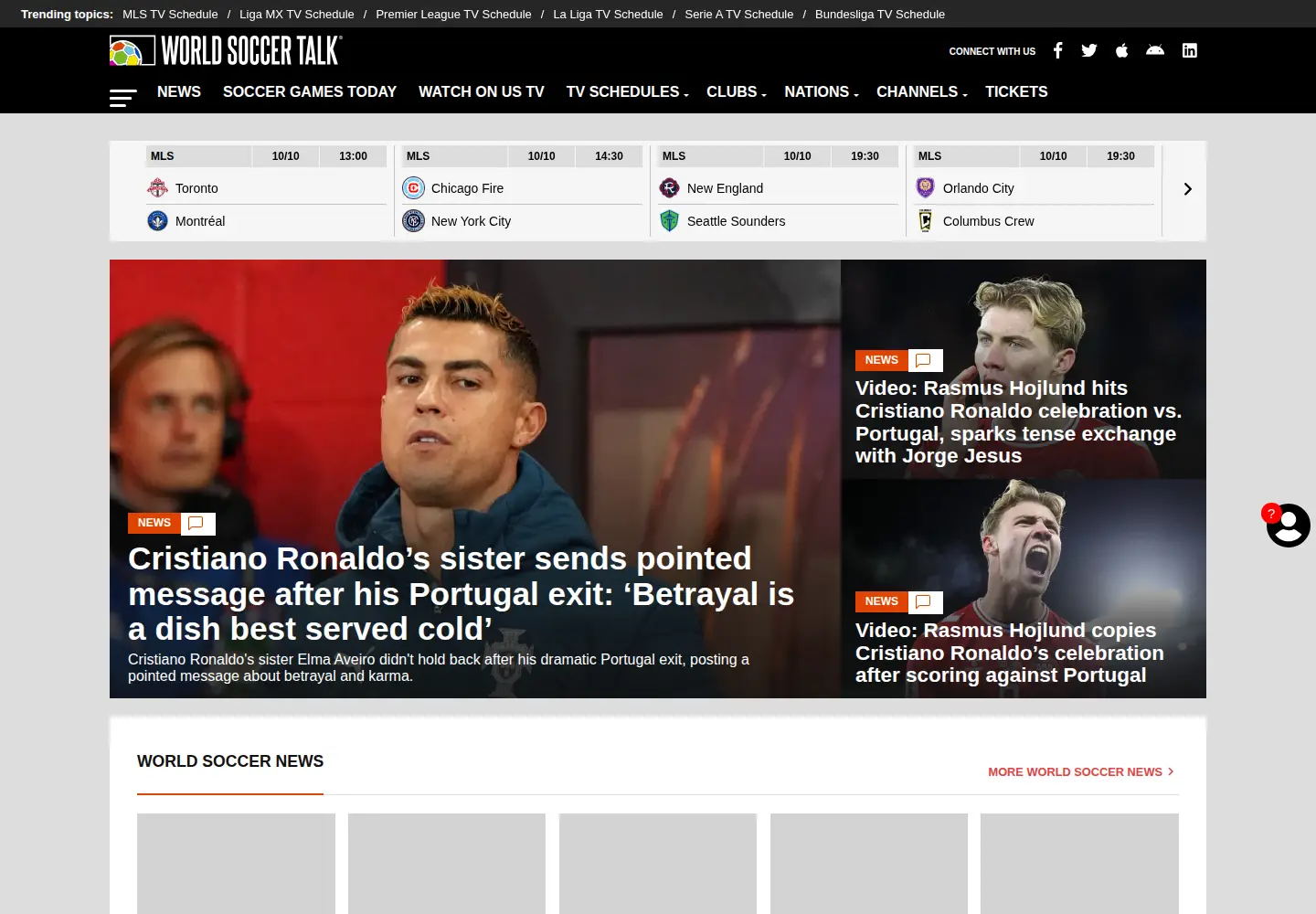Open the World Soccer Talk Twitter page
1316x914 pixels.
tap(1089, 50)
